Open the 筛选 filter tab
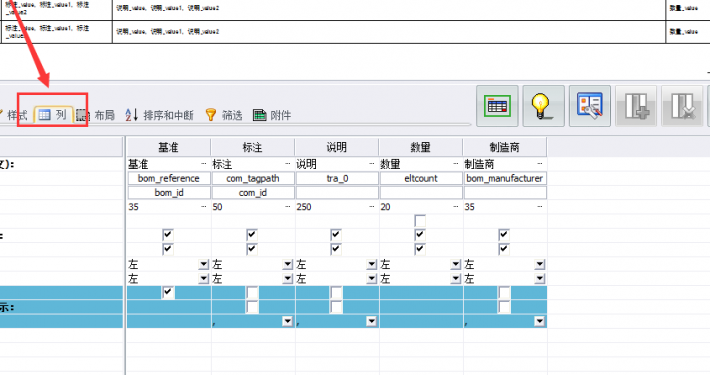Image resolution: width=710 pixels, height=375 pixels. [224, 115]
